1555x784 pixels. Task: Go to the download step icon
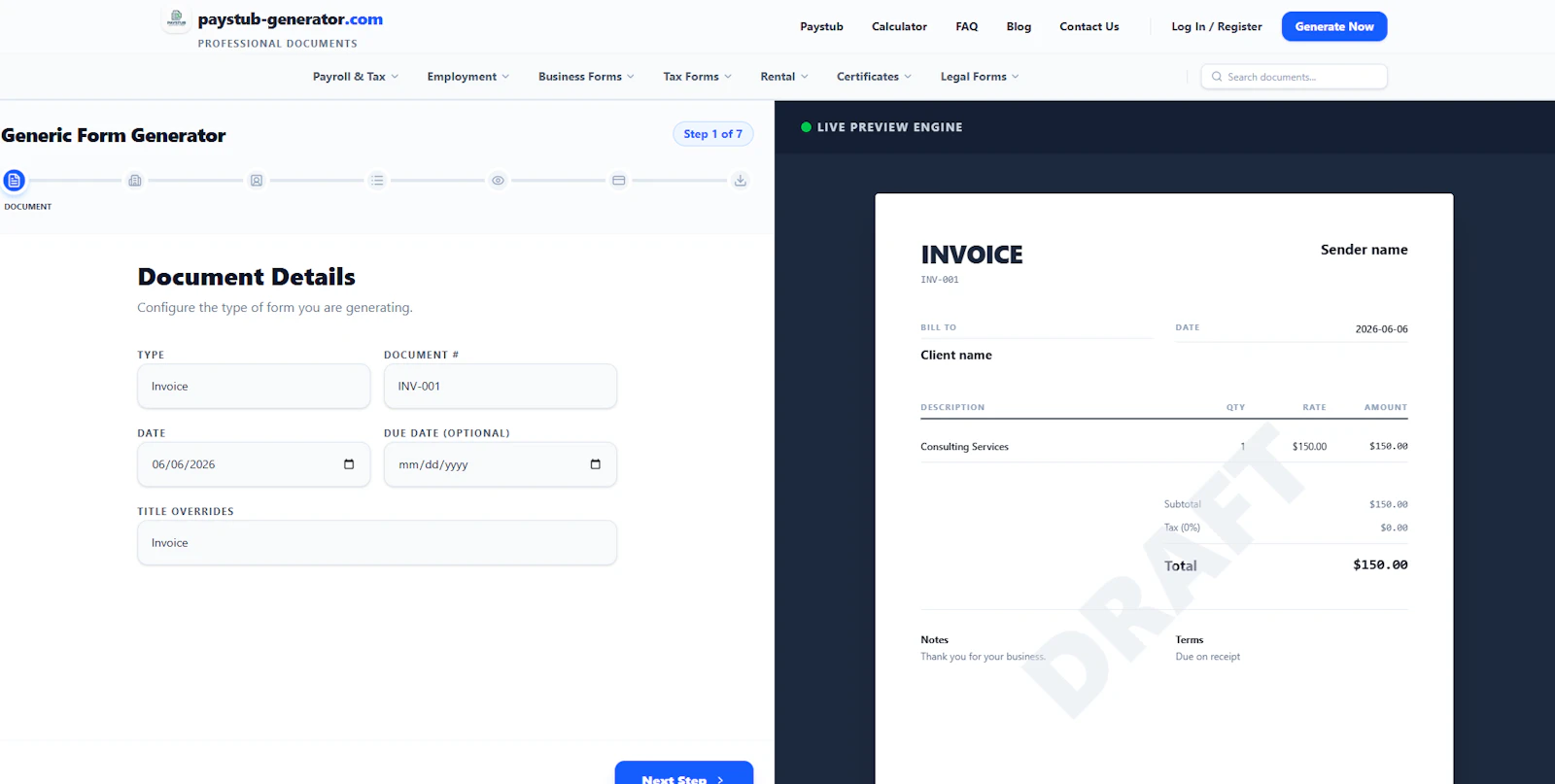point(741,181)
